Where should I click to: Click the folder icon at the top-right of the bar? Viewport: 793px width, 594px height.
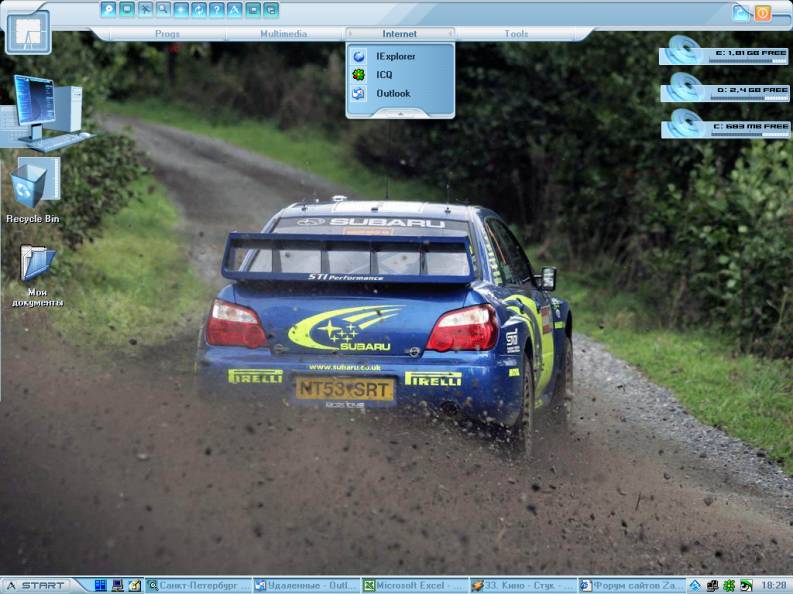pos(741,13)
